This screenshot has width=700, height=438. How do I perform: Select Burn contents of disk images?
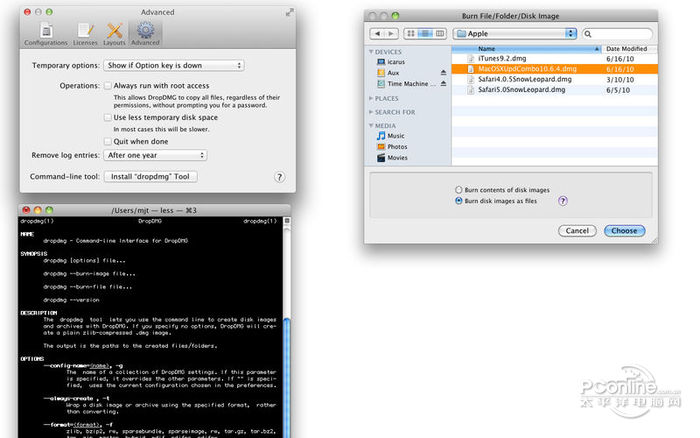[x=458, y=190]
